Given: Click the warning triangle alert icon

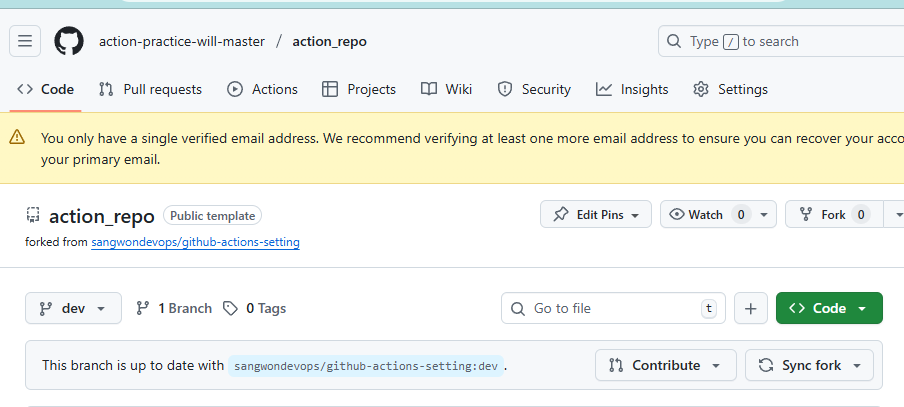Looking at the screenshot, I should 18,138.
